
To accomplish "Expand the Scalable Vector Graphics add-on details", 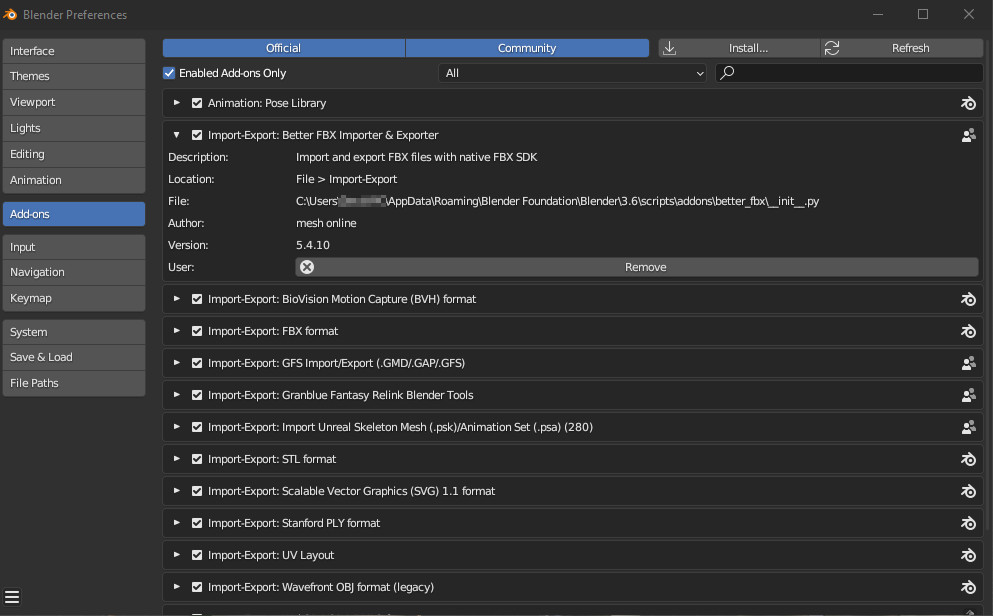I will pos(177,491).
